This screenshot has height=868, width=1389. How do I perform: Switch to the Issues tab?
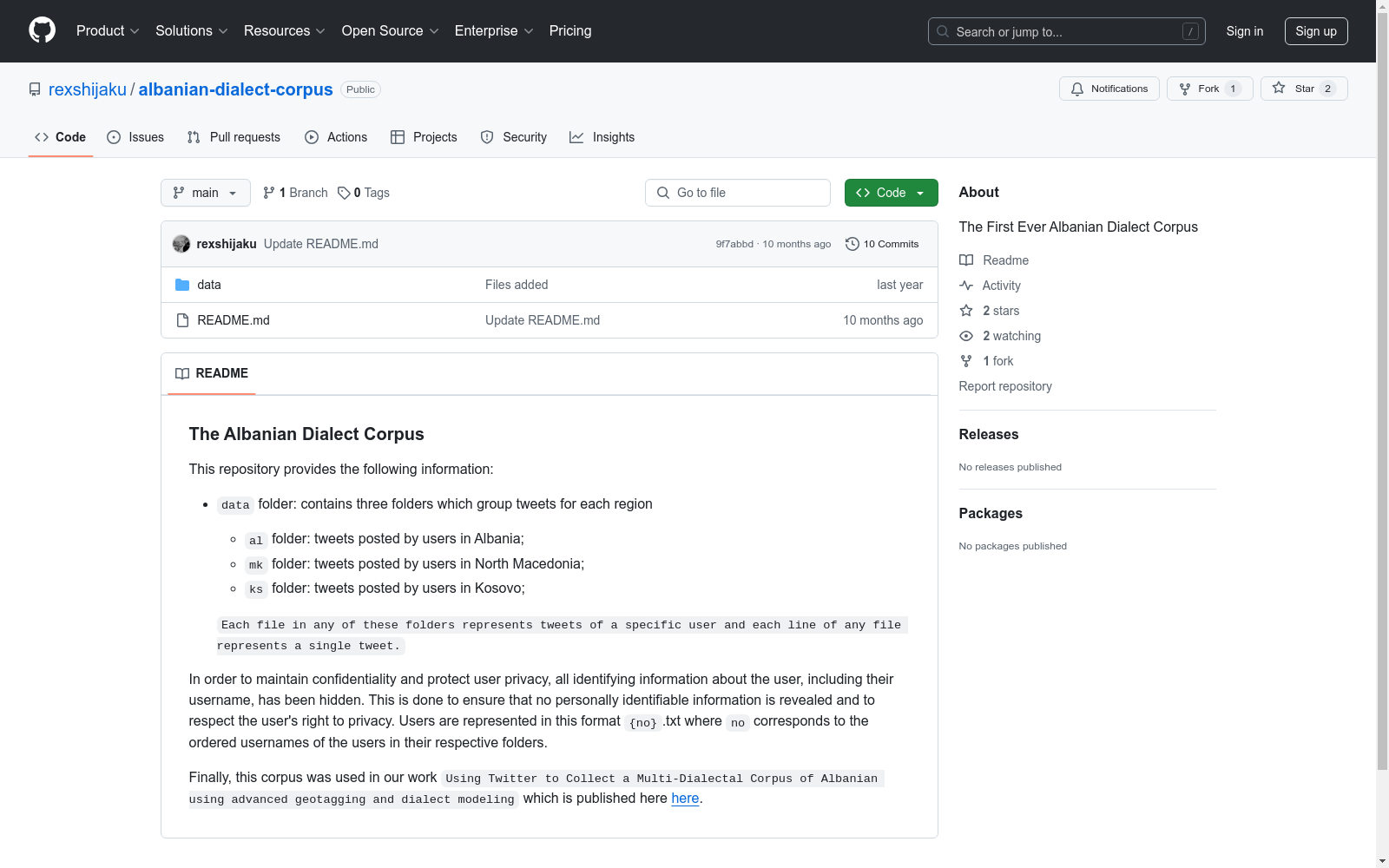[135, 137]
